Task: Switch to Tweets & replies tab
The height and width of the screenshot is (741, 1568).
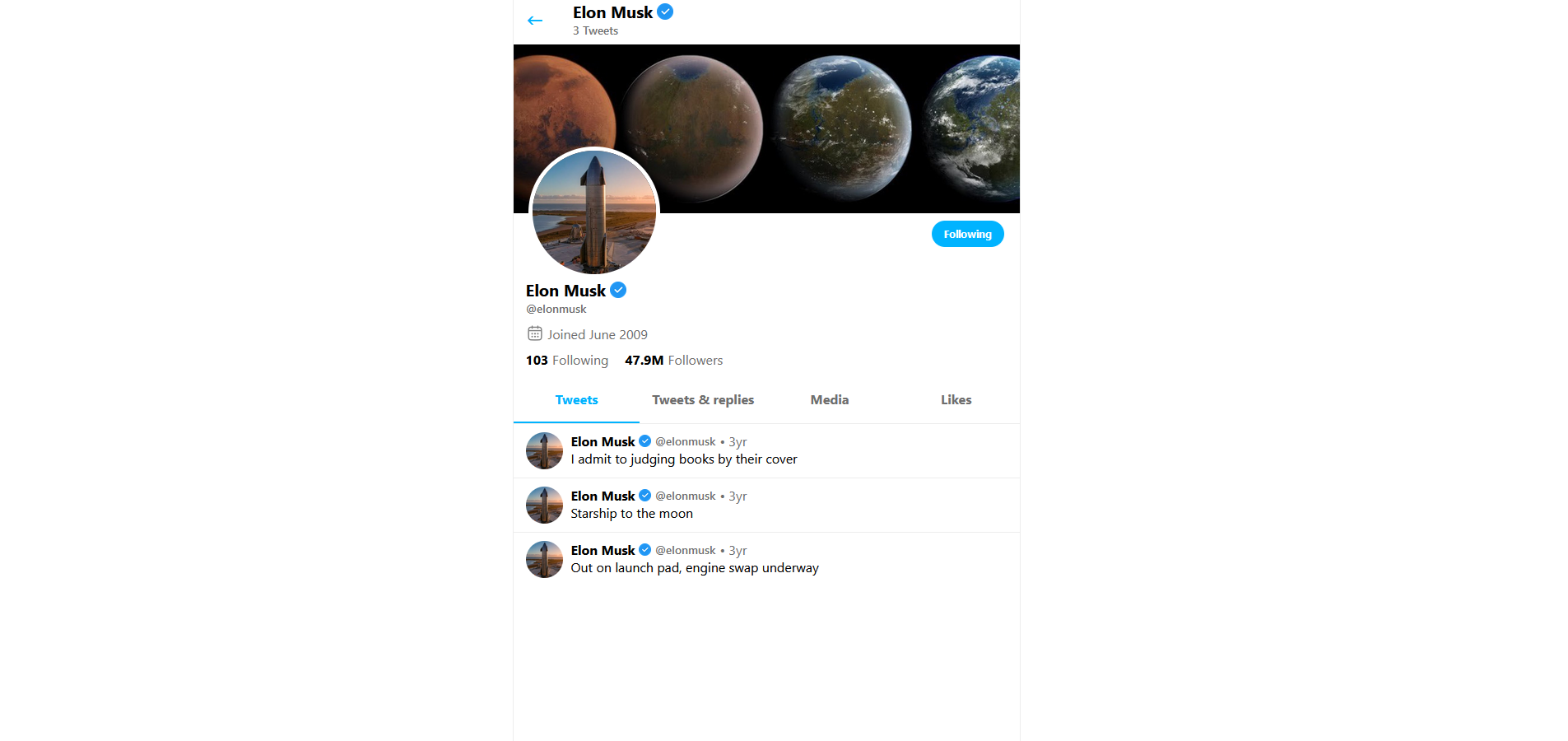Action: pyautogui.click(x=703, y=400)
